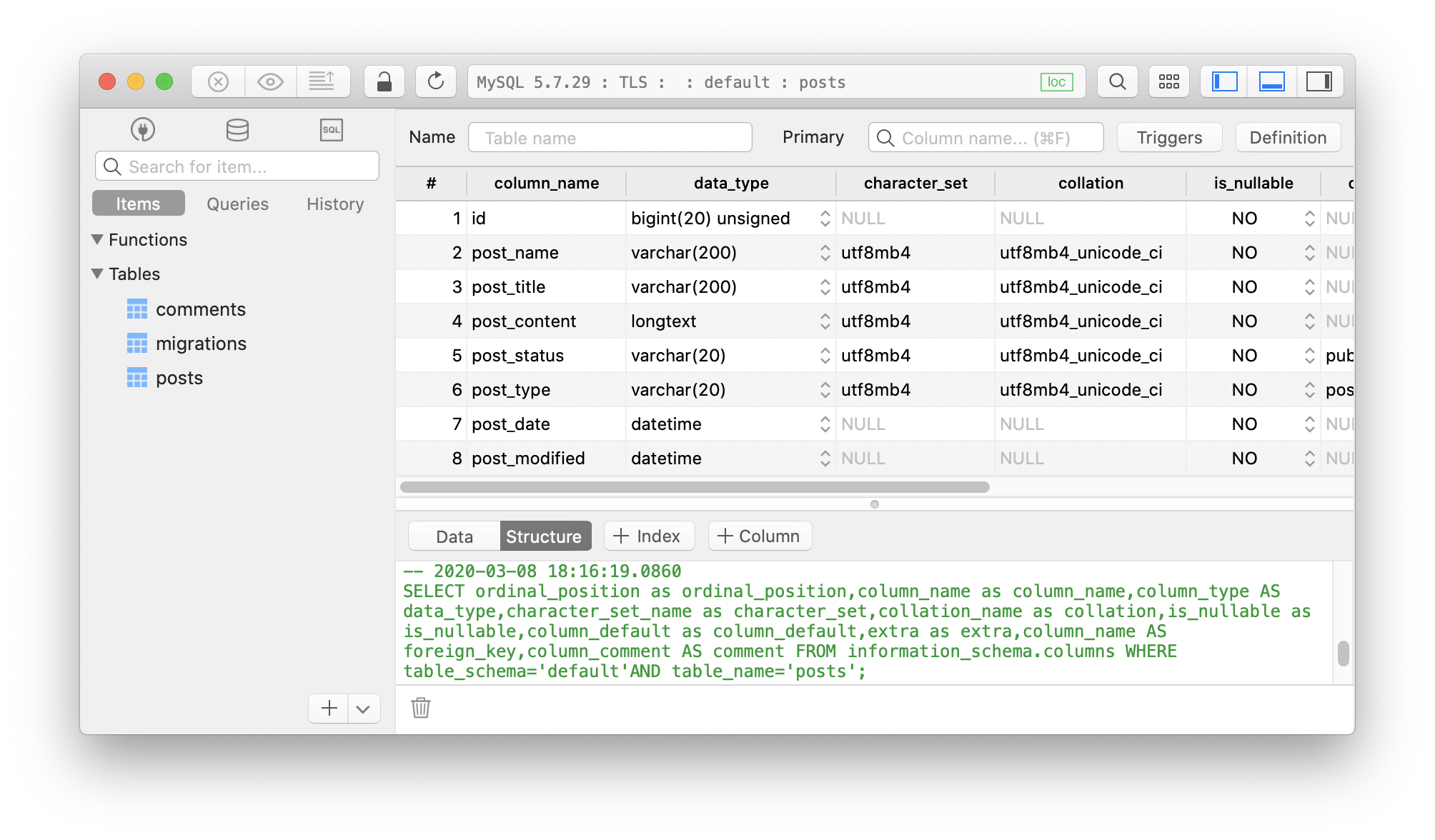Open the grid workspace icon

(1169, 82)
